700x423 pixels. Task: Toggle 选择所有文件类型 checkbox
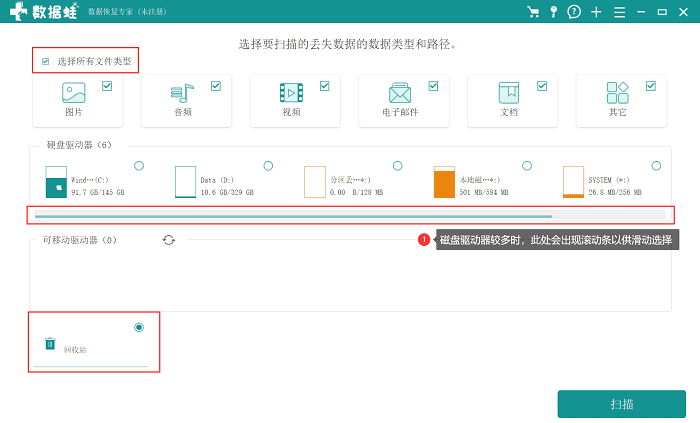(x=46, y=62)
